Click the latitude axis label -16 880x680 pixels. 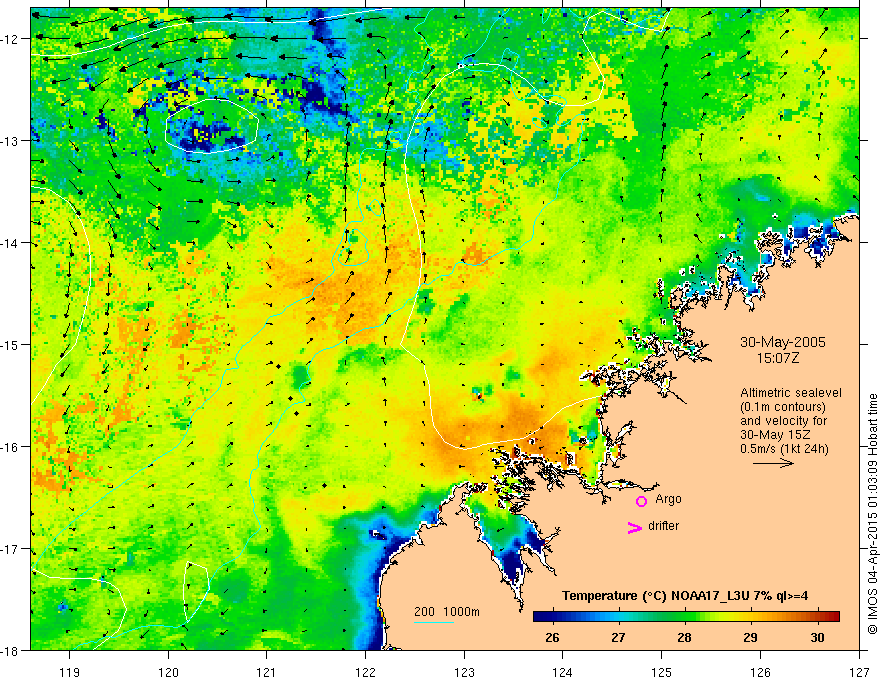point(11,447)
